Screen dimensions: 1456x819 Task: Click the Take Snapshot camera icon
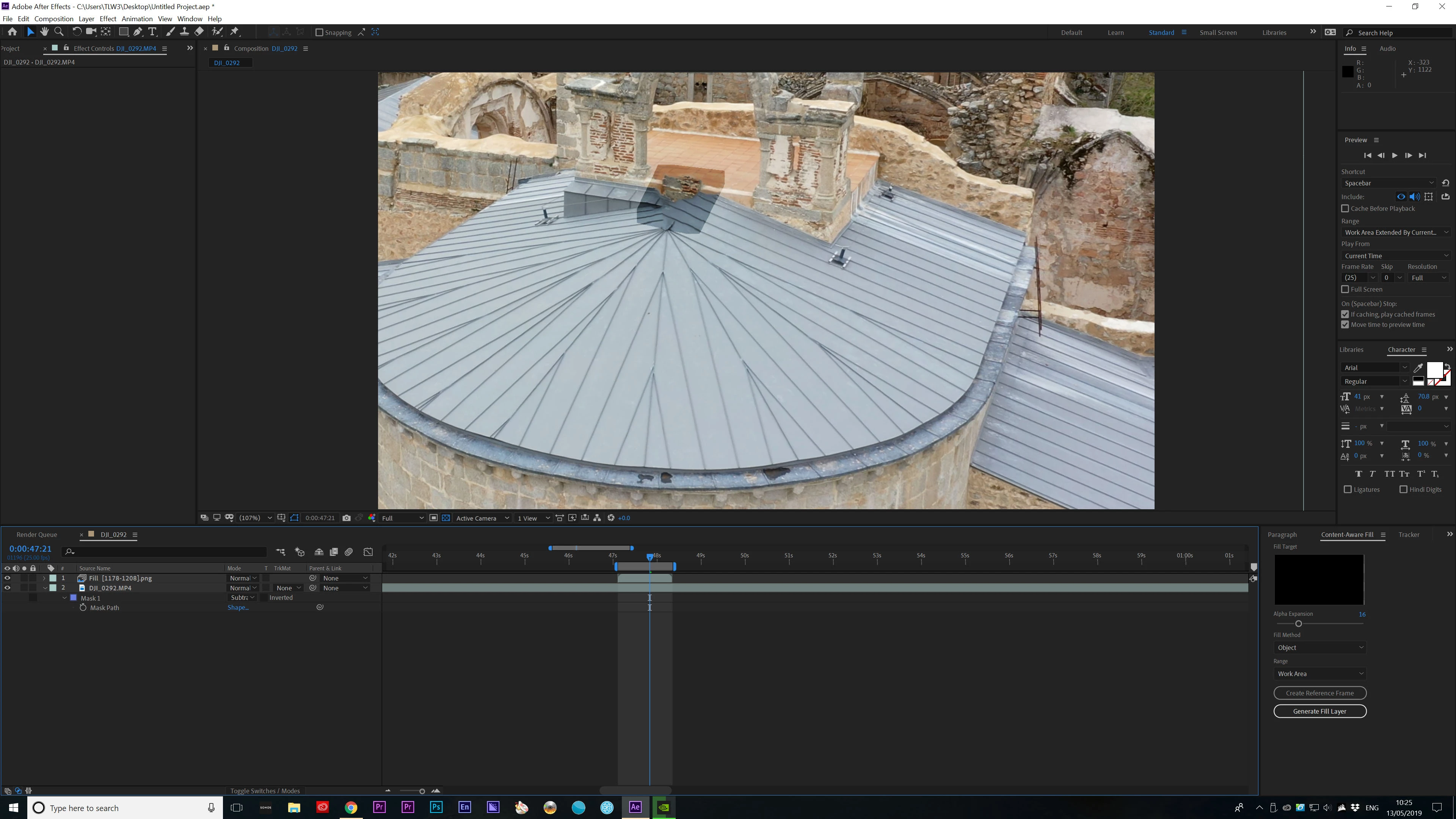[x=347, y=518]
